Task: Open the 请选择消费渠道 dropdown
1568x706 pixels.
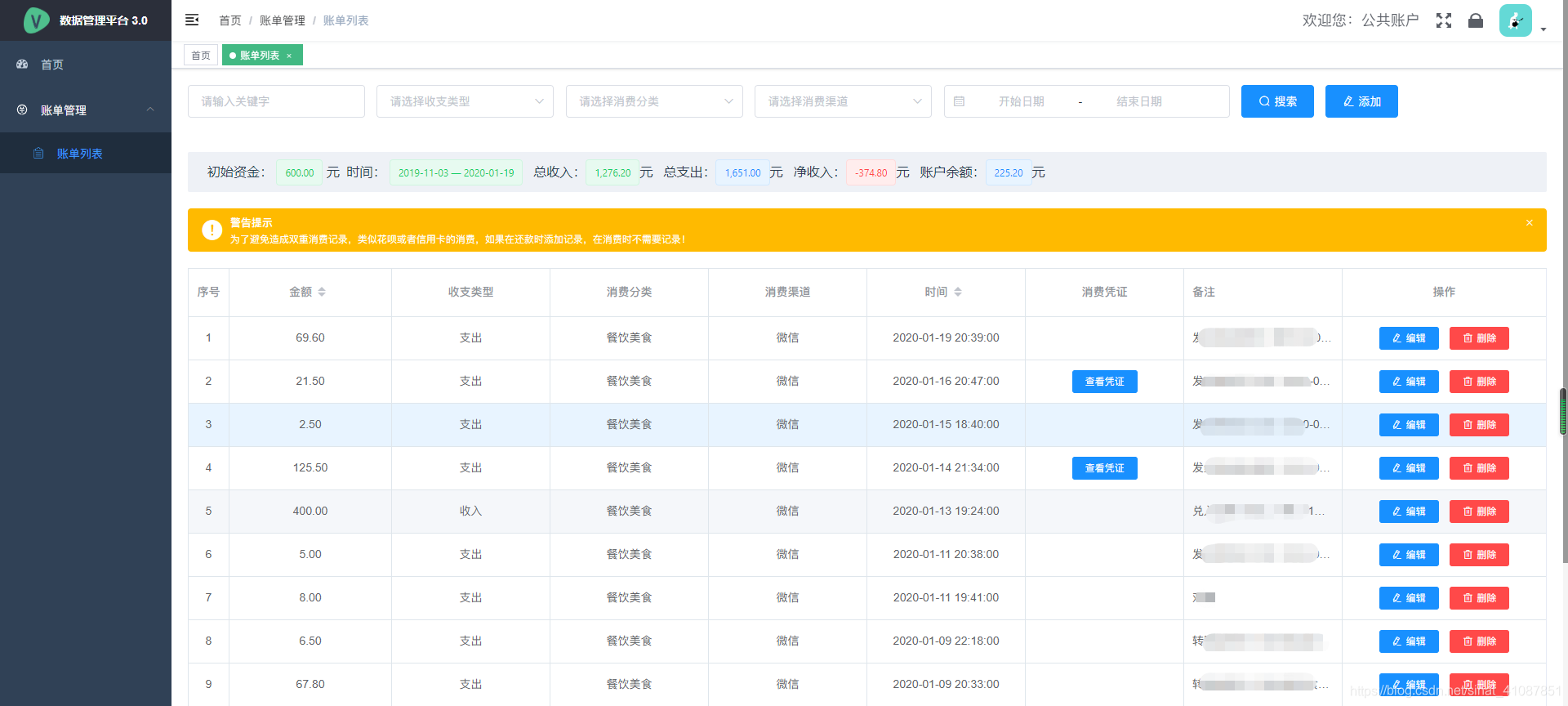Action: point(843,101)
